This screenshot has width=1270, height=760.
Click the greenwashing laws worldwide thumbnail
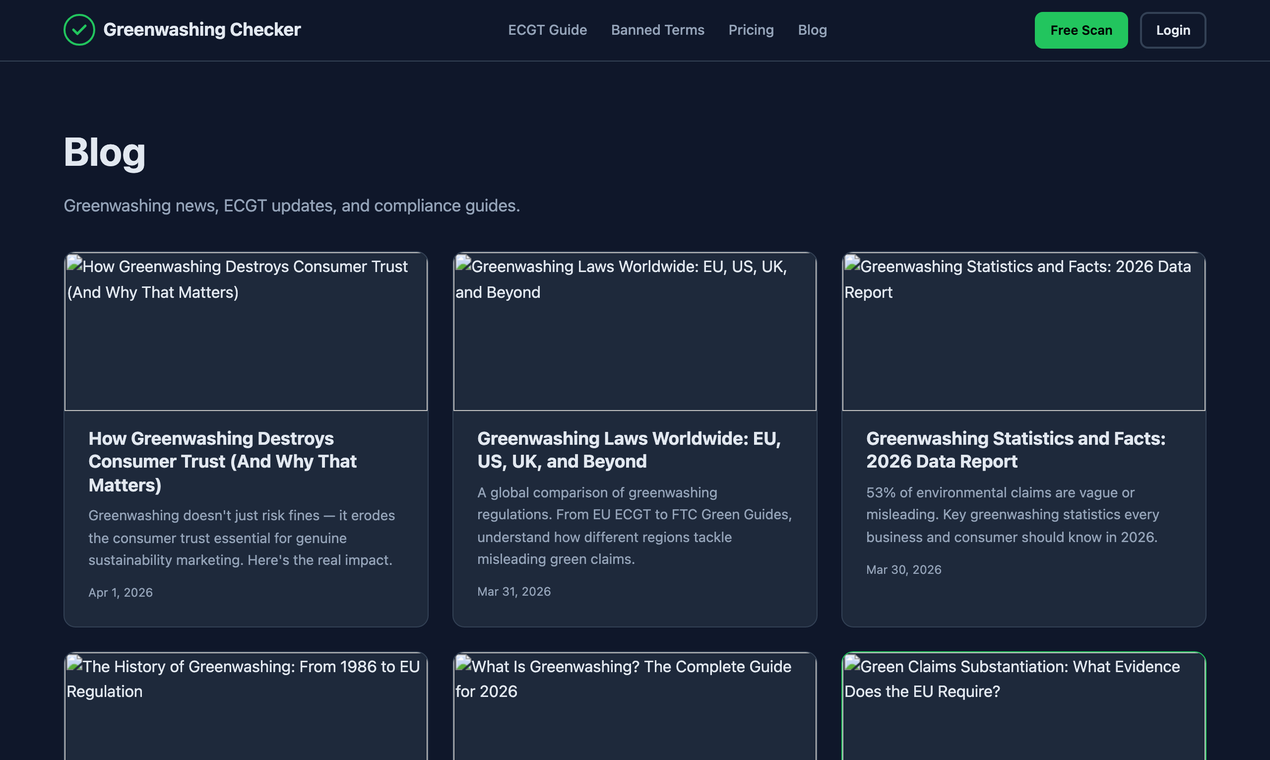click(x=634, y=330)
